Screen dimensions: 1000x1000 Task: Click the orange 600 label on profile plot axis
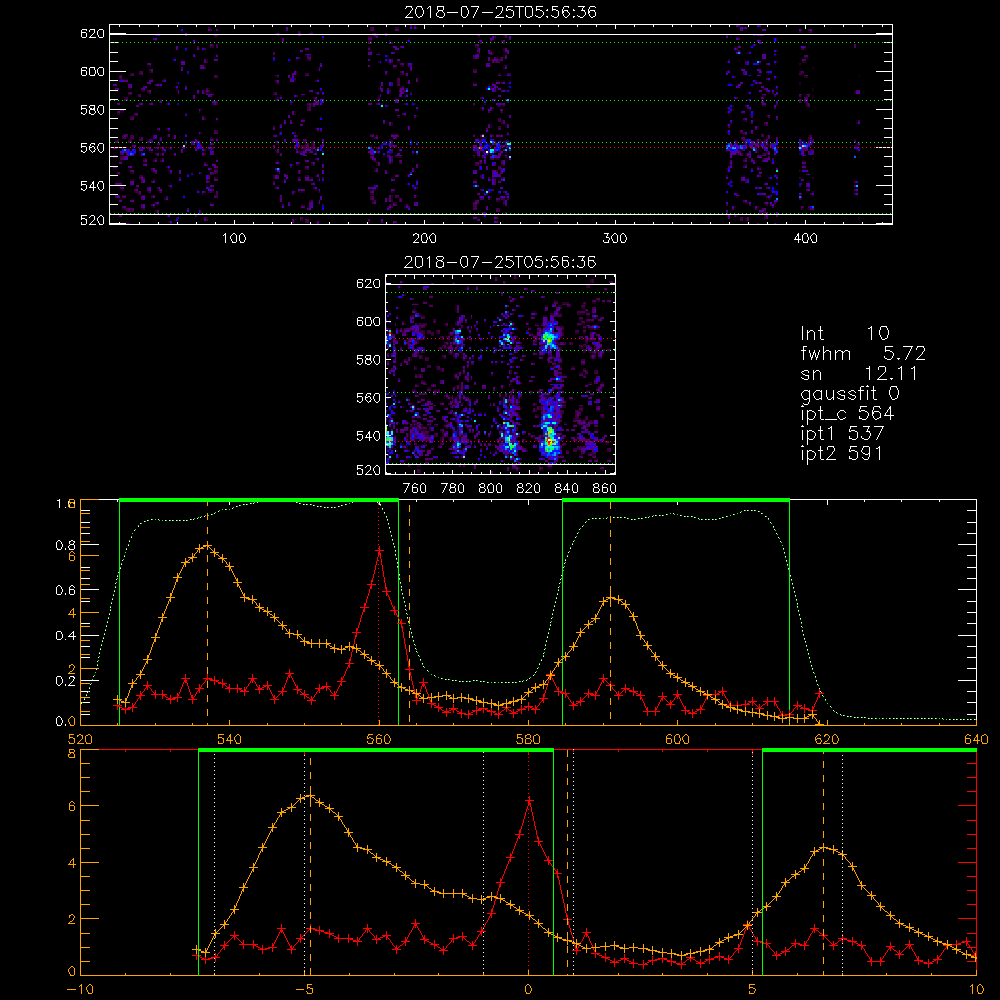(677, 739)
